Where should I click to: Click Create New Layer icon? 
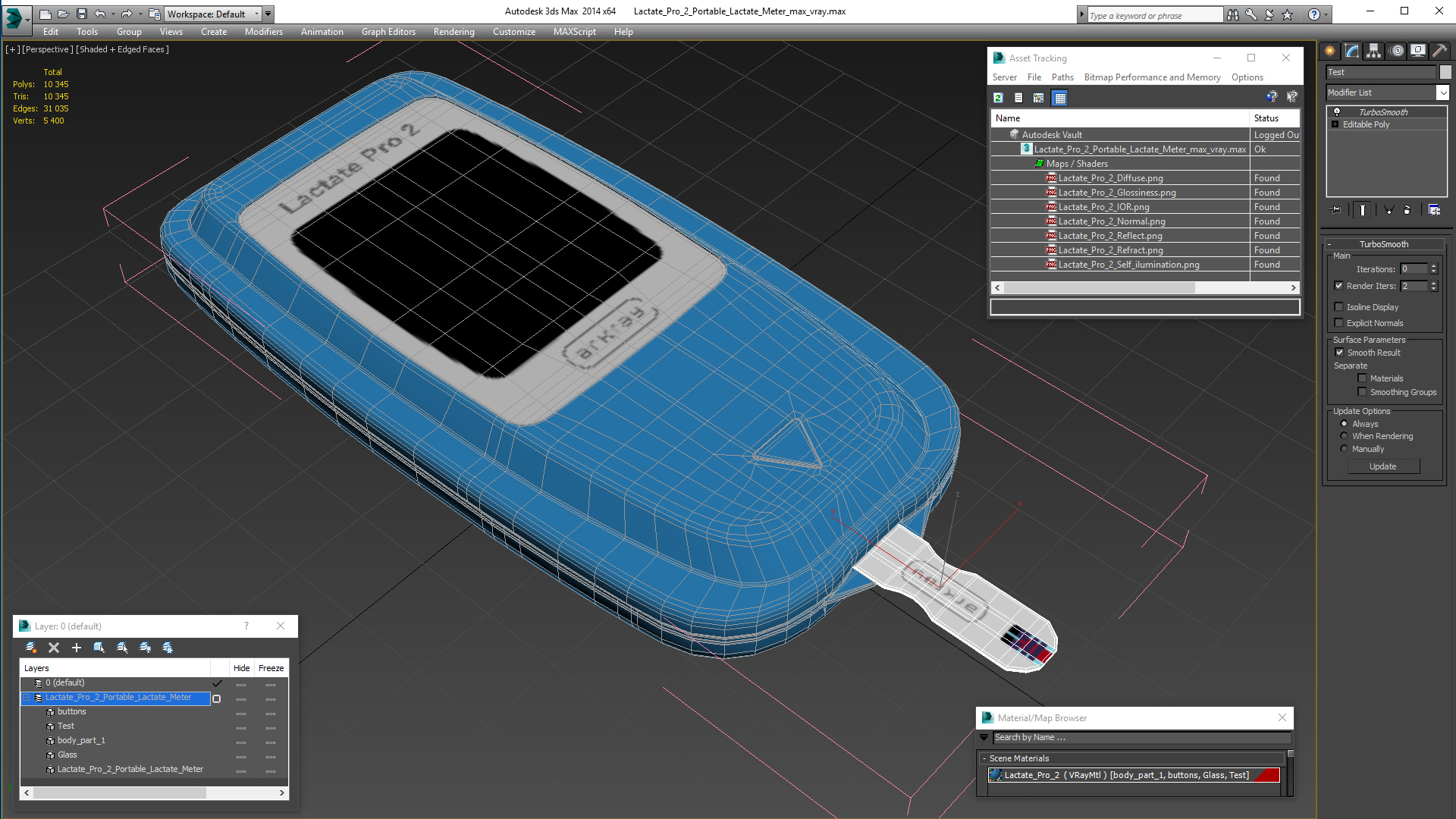click(31, 648)
